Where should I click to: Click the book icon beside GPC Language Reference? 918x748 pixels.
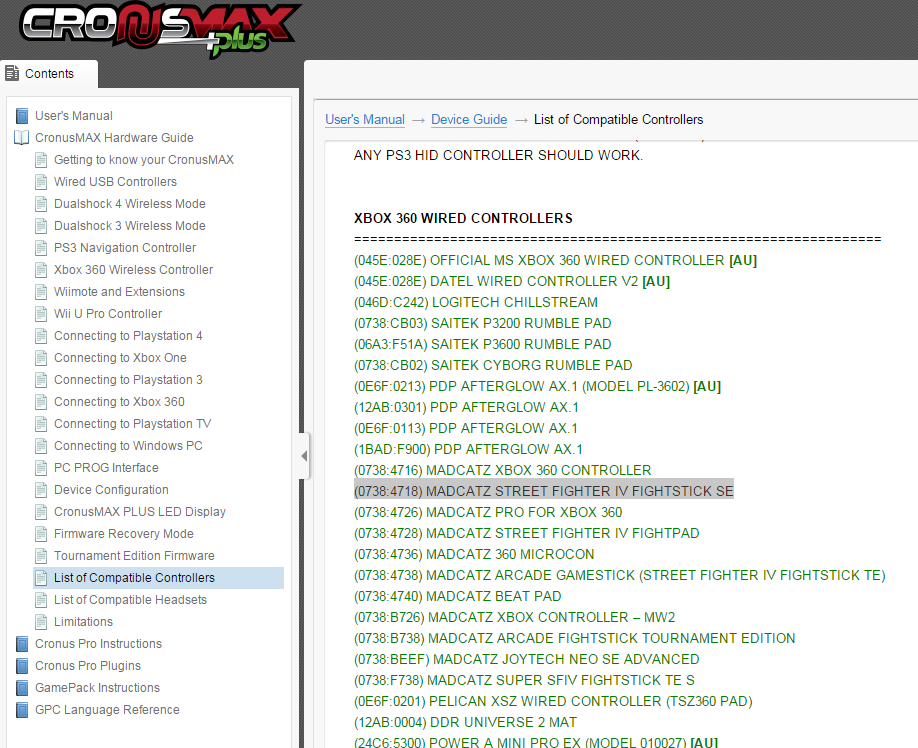point(22,710)
